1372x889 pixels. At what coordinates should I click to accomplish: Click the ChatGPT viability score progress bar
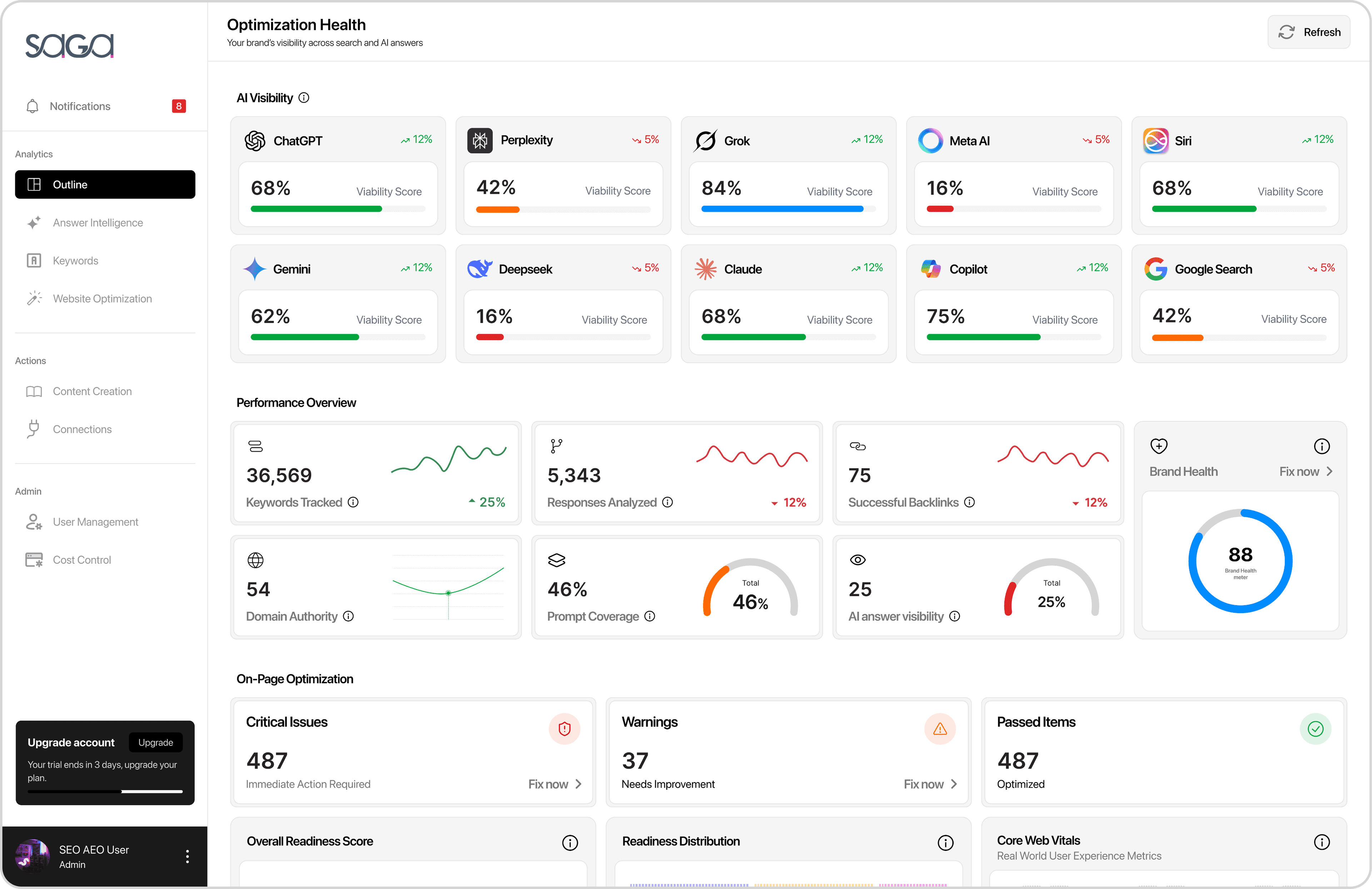pyautogui.click(x=338, y=209)
